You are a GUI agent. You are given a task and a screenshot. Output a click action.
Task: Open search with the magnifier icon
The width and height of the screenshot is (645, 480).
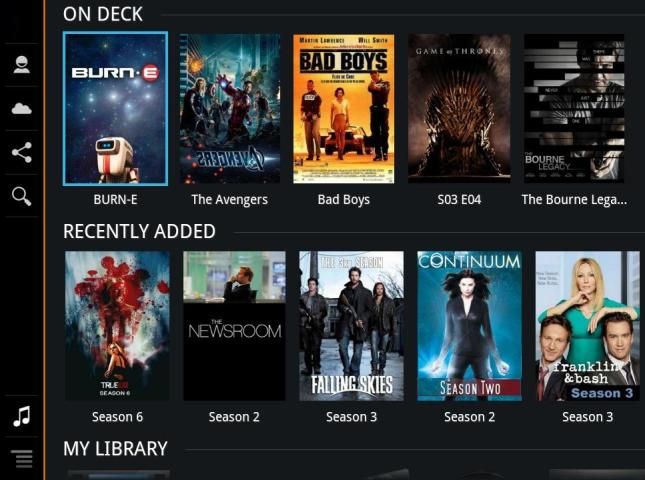[x=21, y=196]
